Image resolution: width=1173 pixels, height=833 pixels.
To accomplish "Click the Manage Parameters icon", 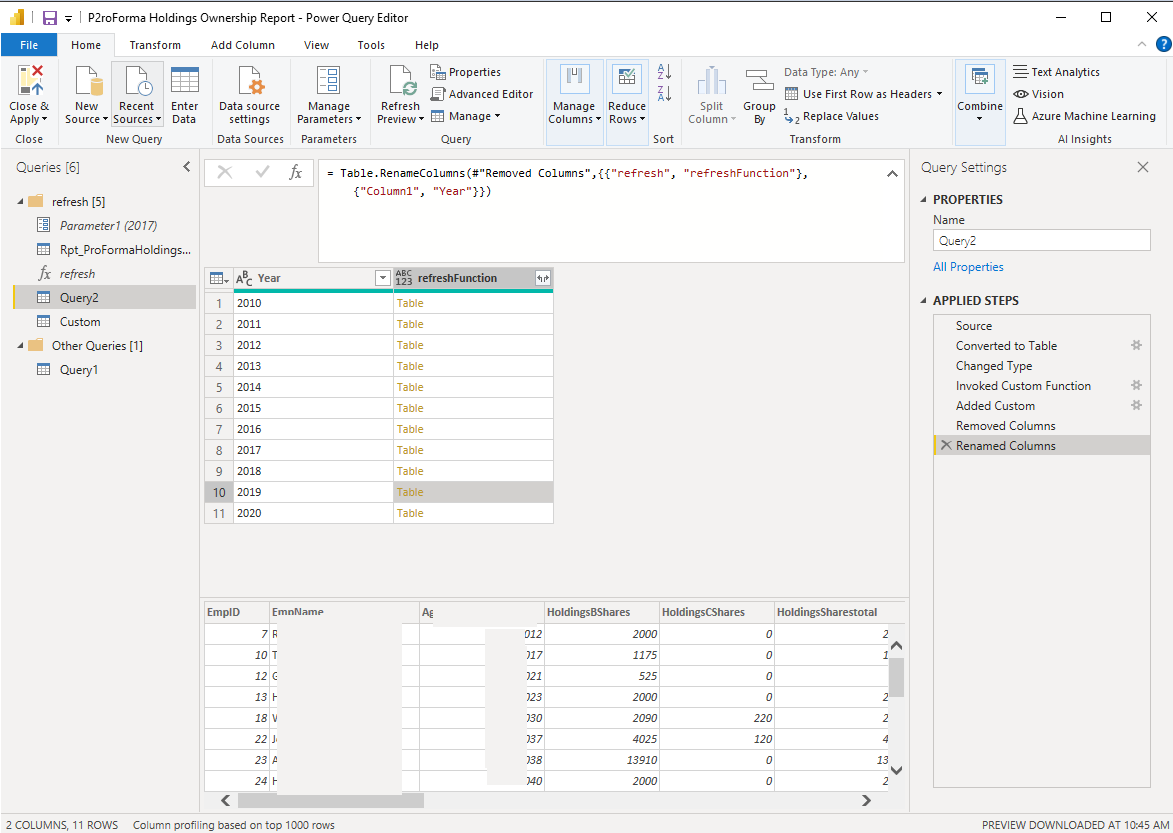I will (x=328, y=82).
